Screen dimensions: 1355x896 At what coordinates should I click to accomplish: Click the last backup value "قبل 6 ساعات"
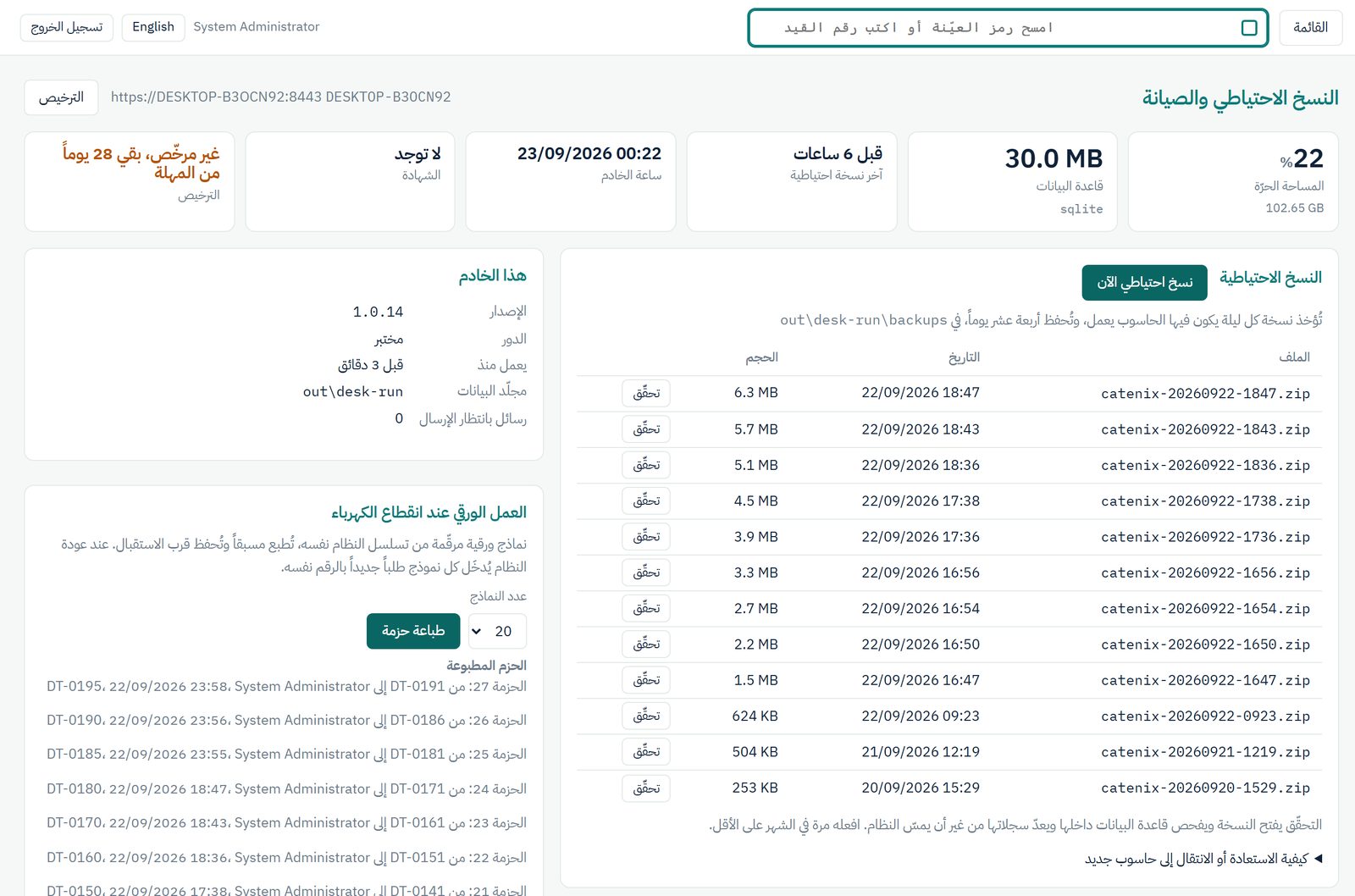[838, 153]
